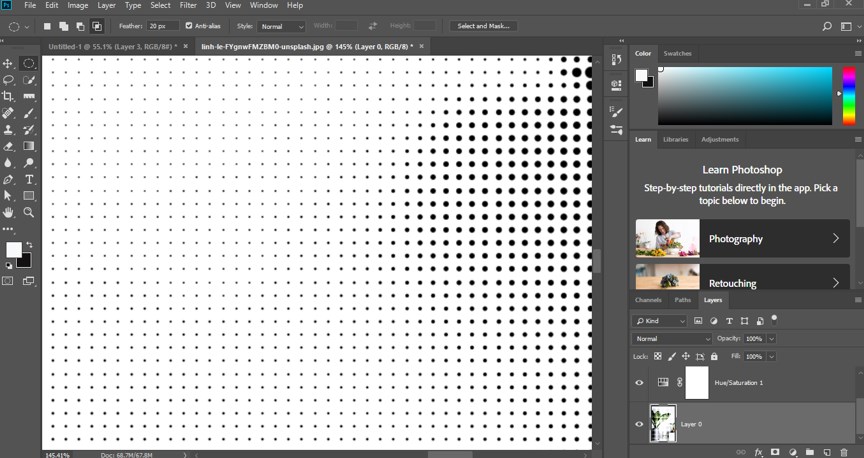Select the Lasso tool
This screenshot has width=864, height=458.
pos(8,80)
